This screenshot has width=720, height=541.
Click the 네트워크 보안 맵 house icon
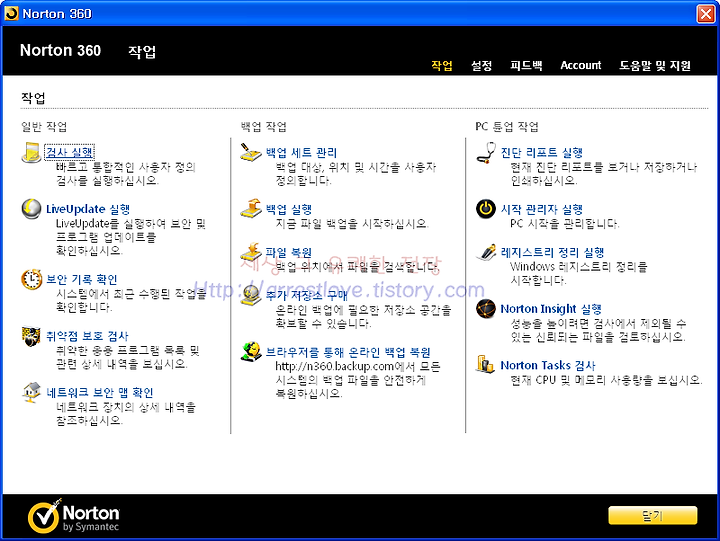[32, 393]
